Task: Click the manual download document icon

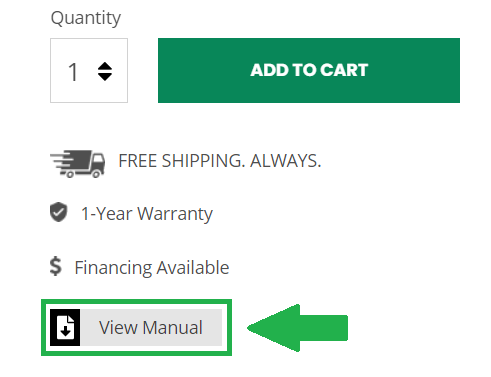Action: pos(65,327)
